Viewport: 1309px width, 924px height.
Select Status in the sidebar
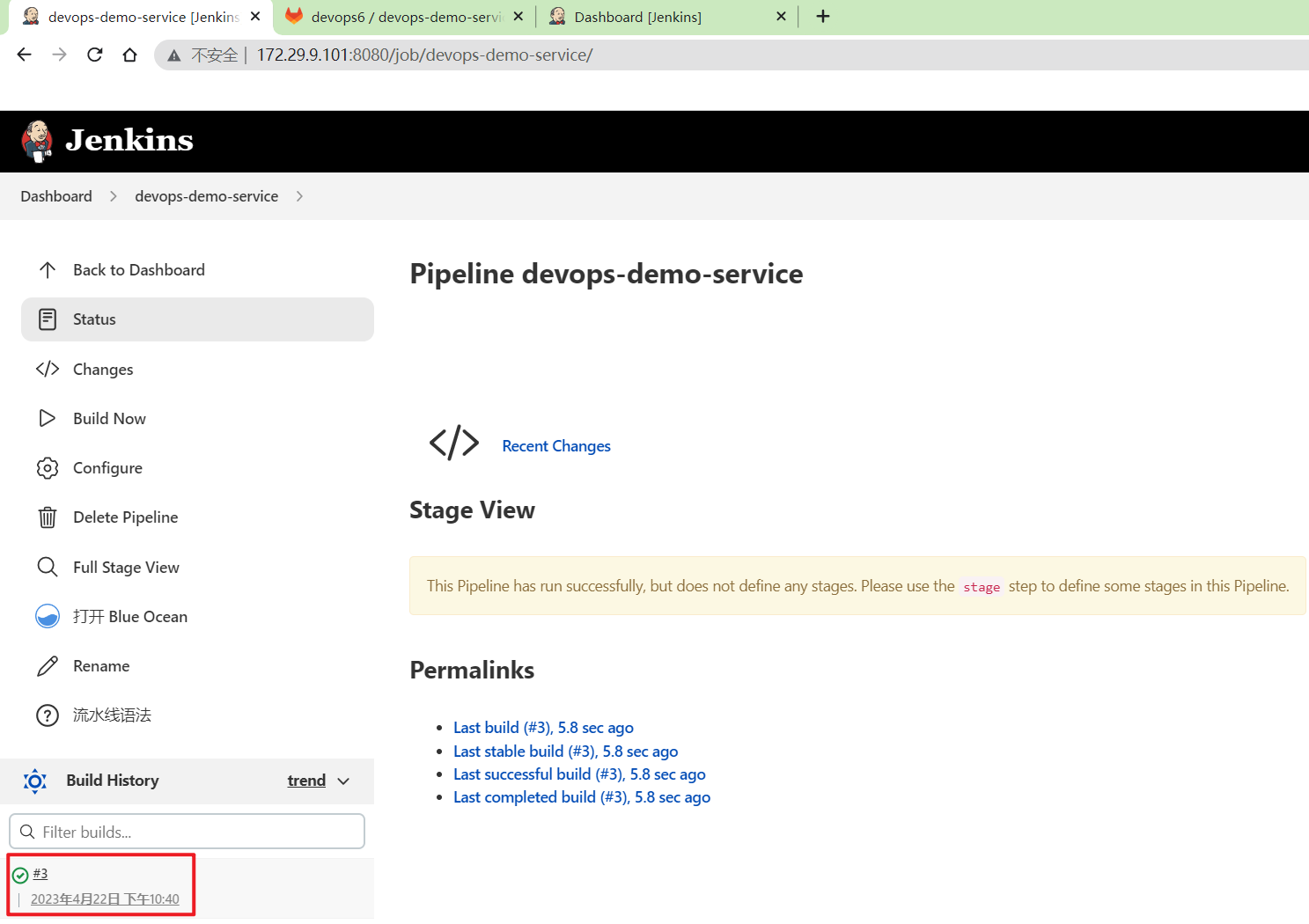(197, 319)
